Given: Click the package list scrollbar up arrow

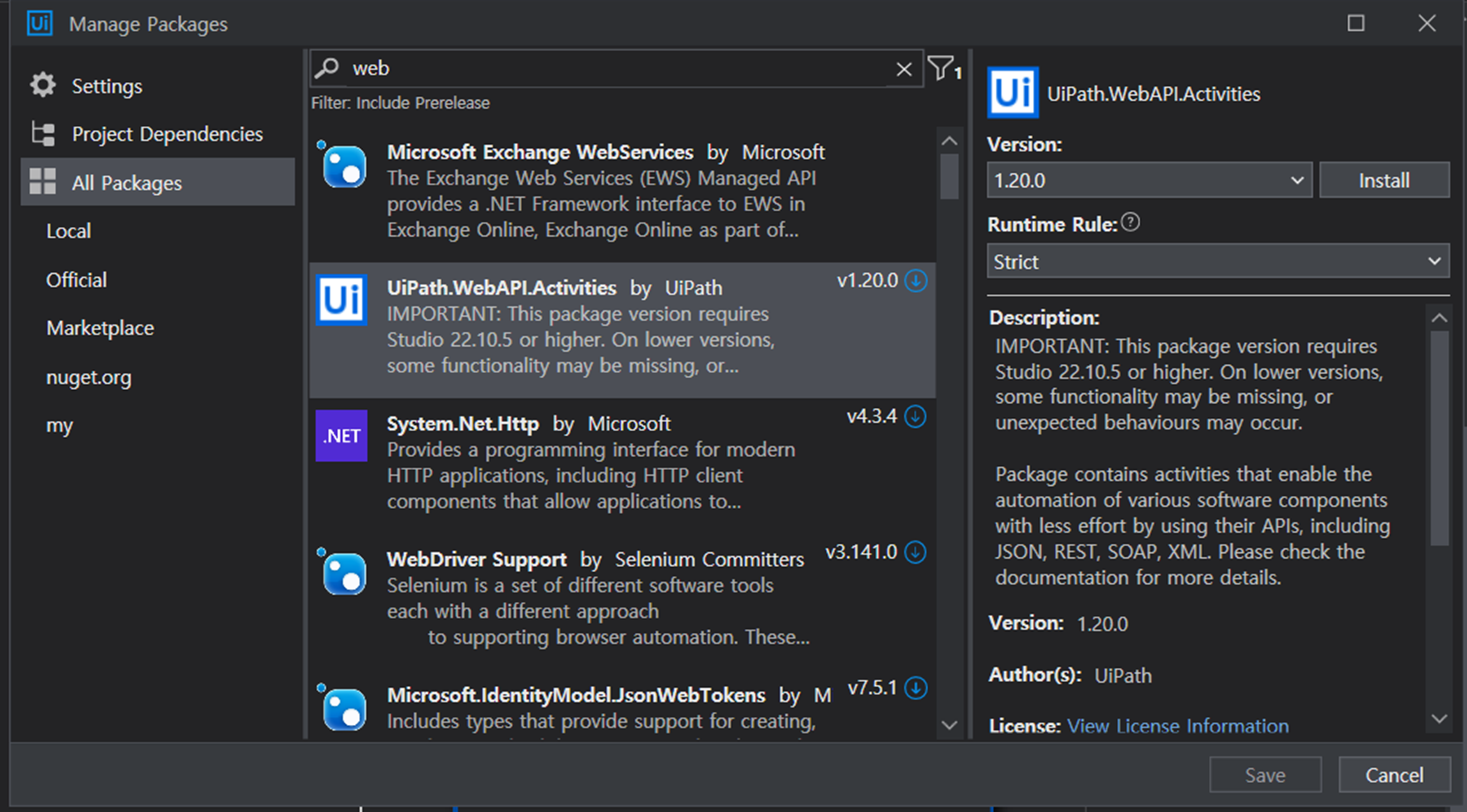Looking at the screenshot, I should (950, 141).
